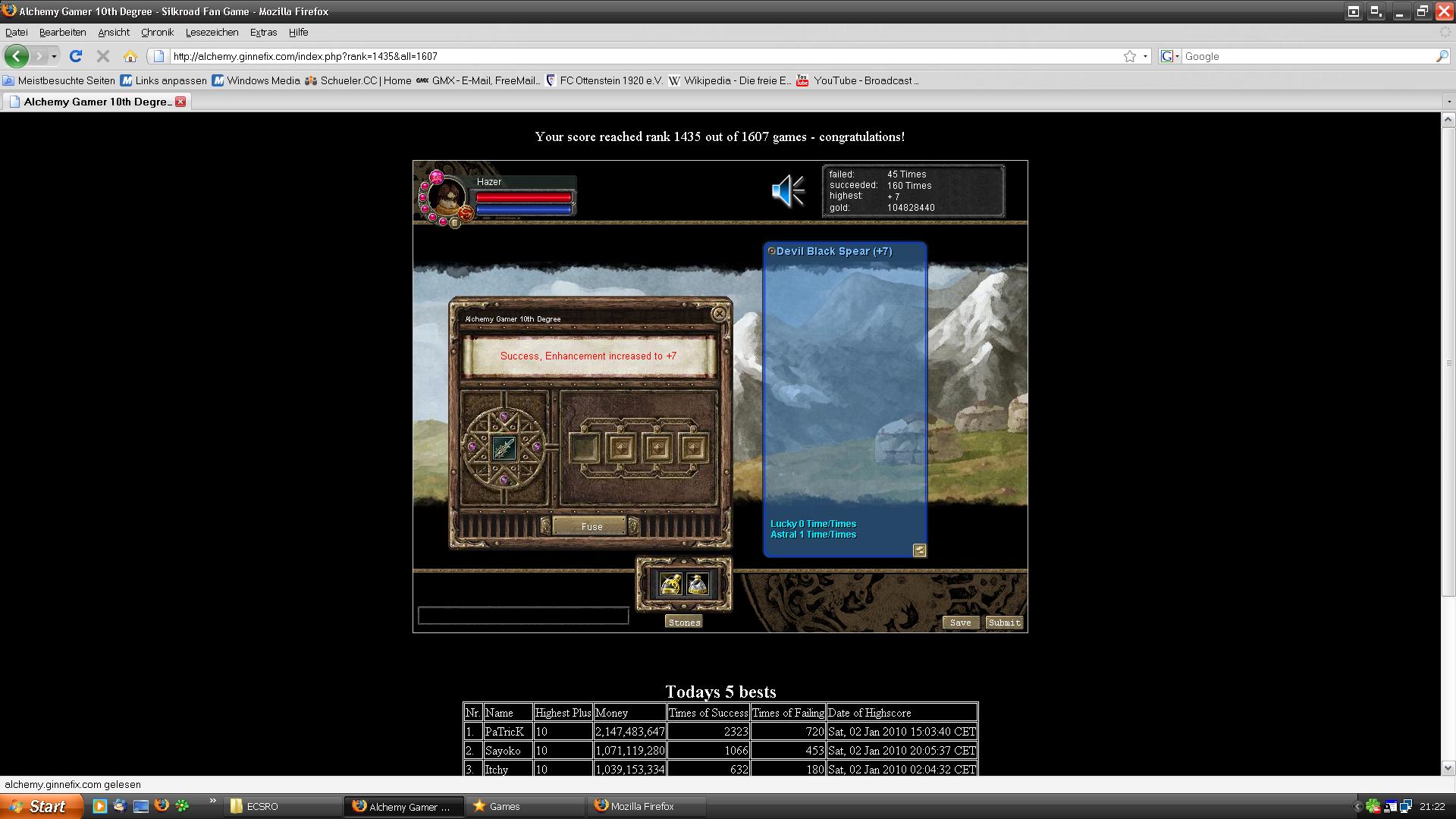
Task: Click the small arrow icon in item tooltip
Action: 919,551
